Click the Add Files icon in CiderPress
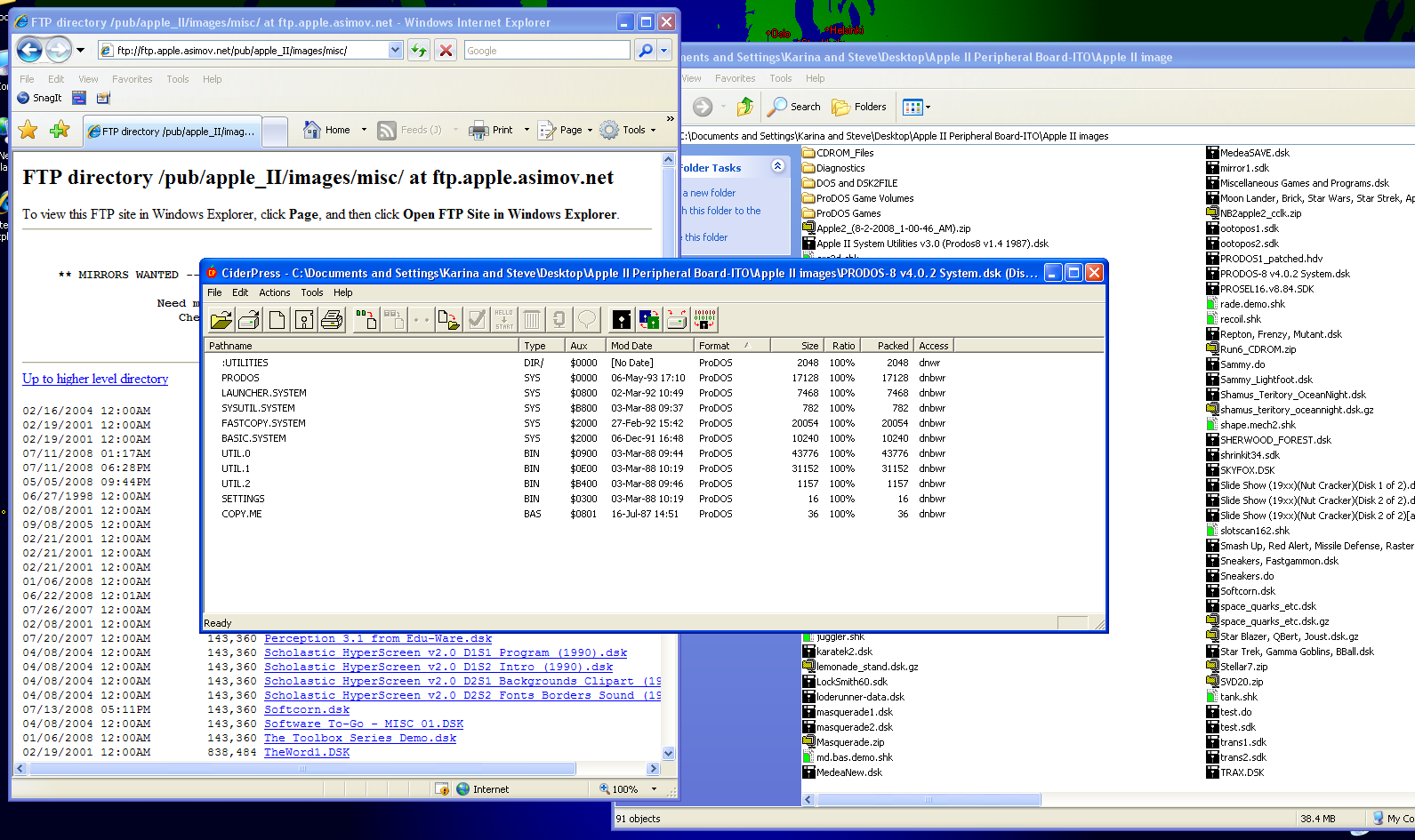 coord(366,319)
